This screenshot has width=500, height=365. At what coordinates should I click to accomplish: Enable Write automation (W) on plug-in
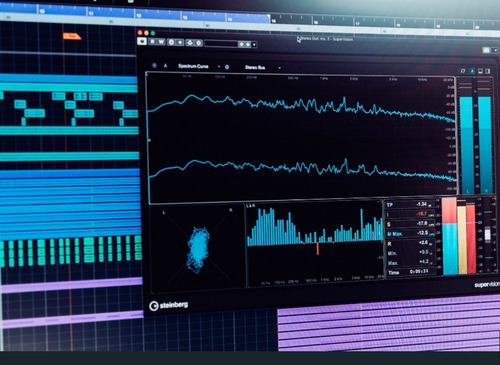pyautogui.click(x=161, y=42)
